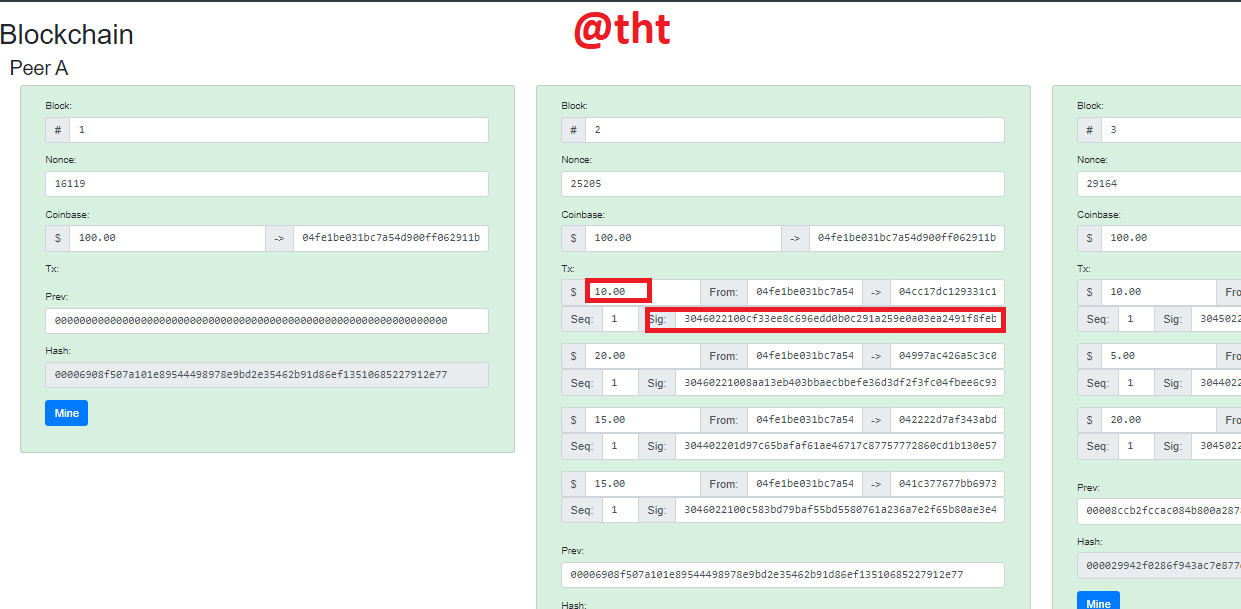
Task: Select the nonce field showing 29164
Action: pos(1159,184)
